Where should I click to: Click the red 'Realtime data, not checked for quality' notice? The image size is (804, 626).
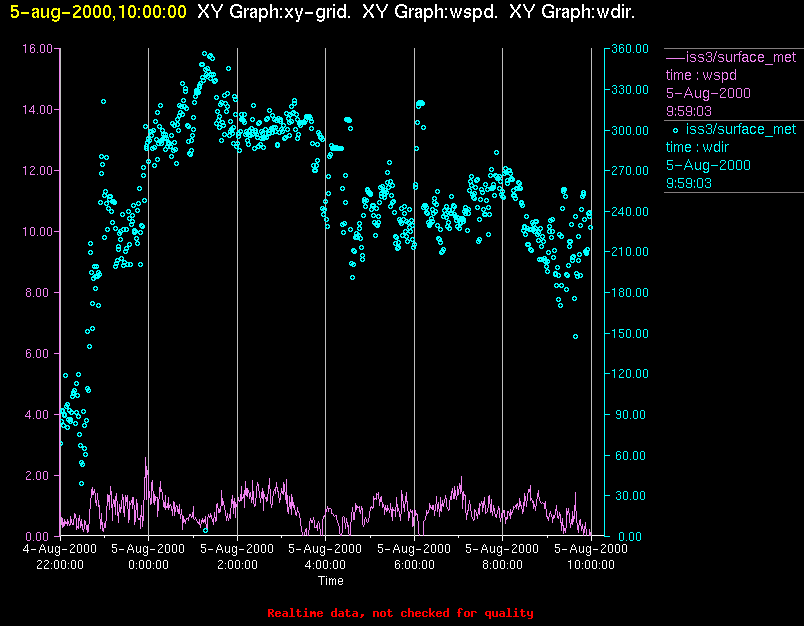(400, 613)
